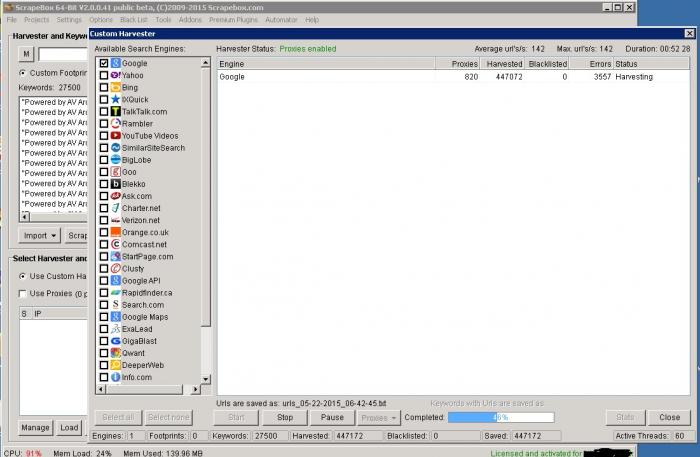Select the Custom Footprint radio button
Screen dimensions: 700x457
click(x=22, y=73)
